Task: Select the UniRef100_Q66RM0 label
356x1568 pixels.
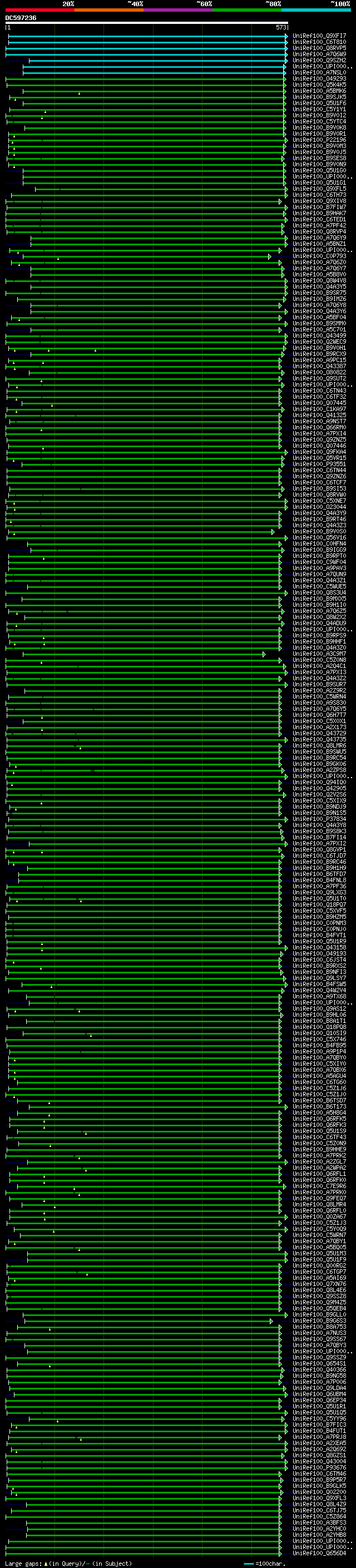Action: pos(319,427)
